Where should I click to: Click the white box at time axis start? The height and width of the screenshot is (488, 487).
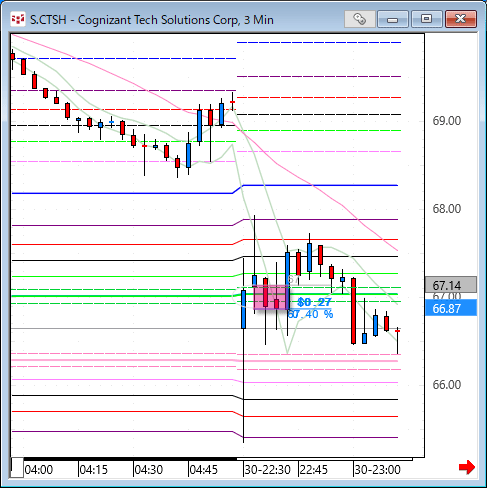tap(17, 468)
